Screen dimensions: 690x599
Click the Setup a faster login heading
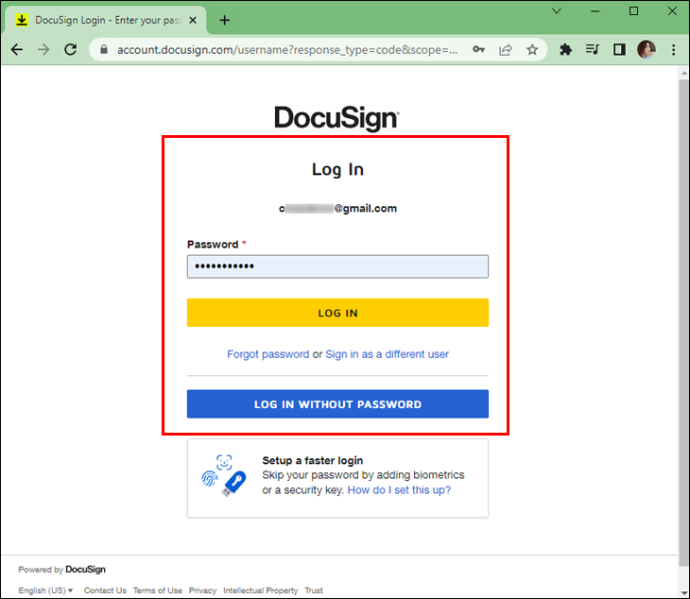pos(312,460)
